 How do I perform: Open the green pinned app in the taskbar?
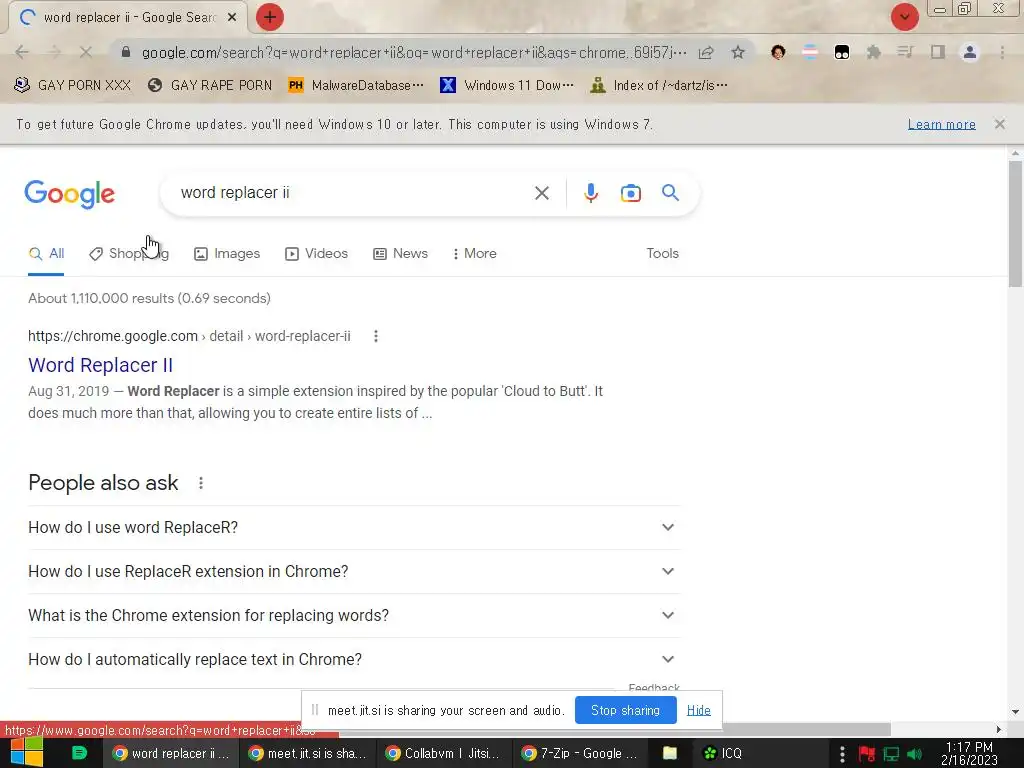click(x=79, y=753)
